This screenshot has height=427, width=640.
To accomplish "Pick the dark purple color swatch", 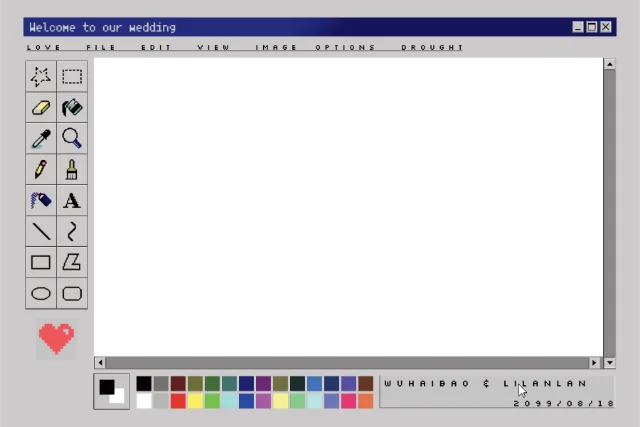I will coord(263,384).
